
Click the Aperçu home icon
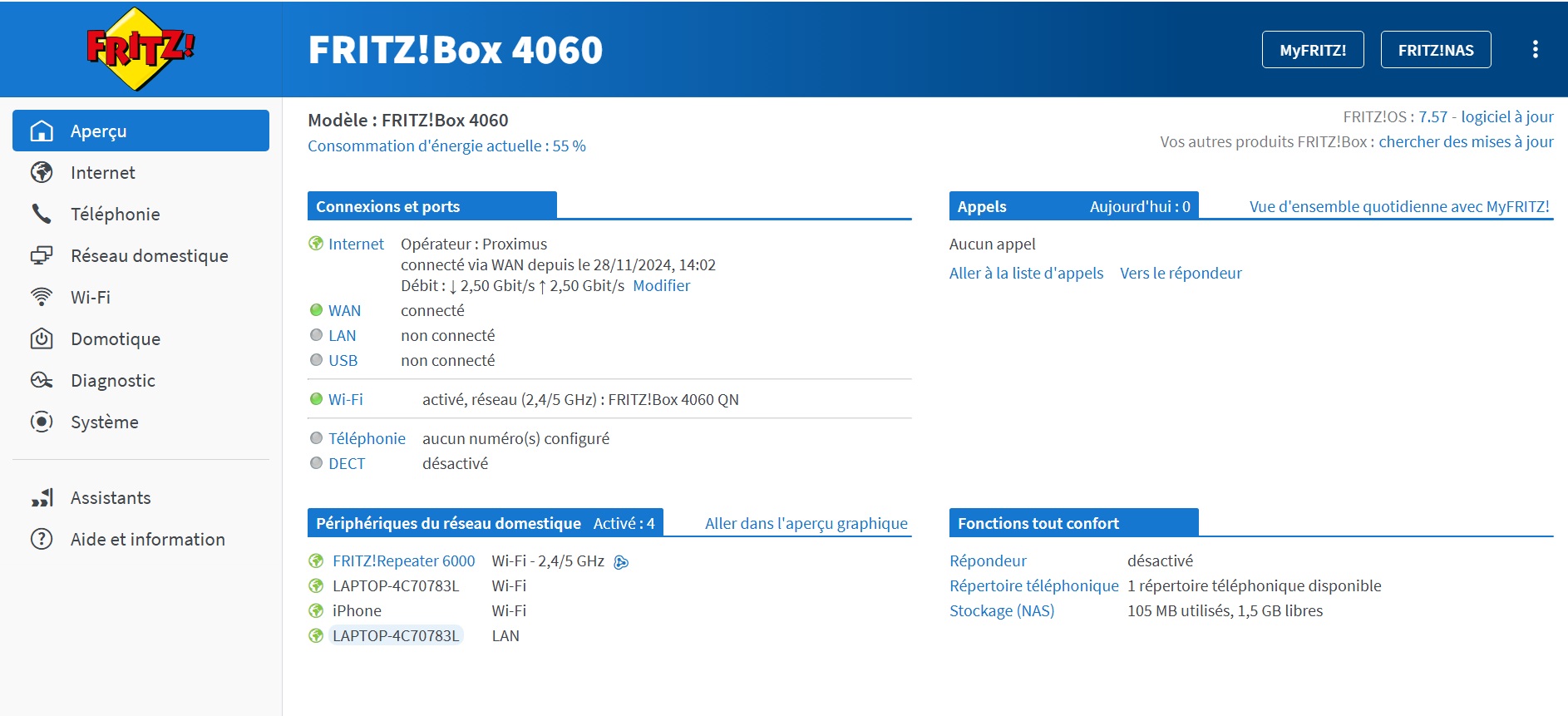coord(42,131)
